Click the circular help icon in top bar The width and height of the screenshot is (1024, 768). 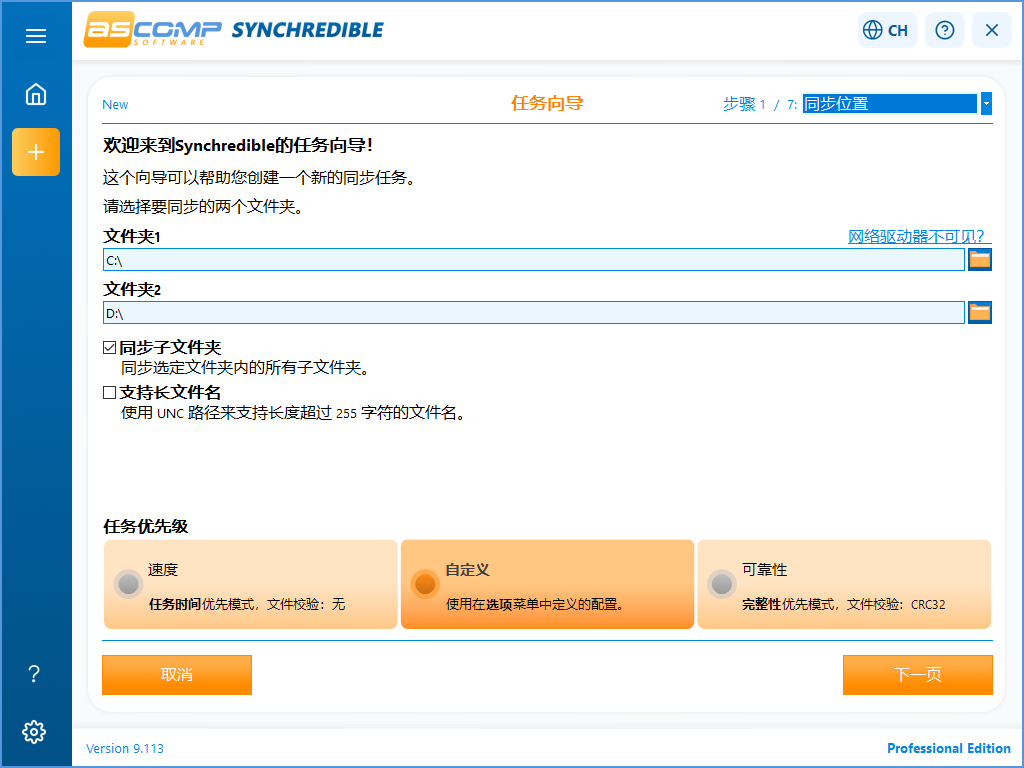click(x=944, y=30)
